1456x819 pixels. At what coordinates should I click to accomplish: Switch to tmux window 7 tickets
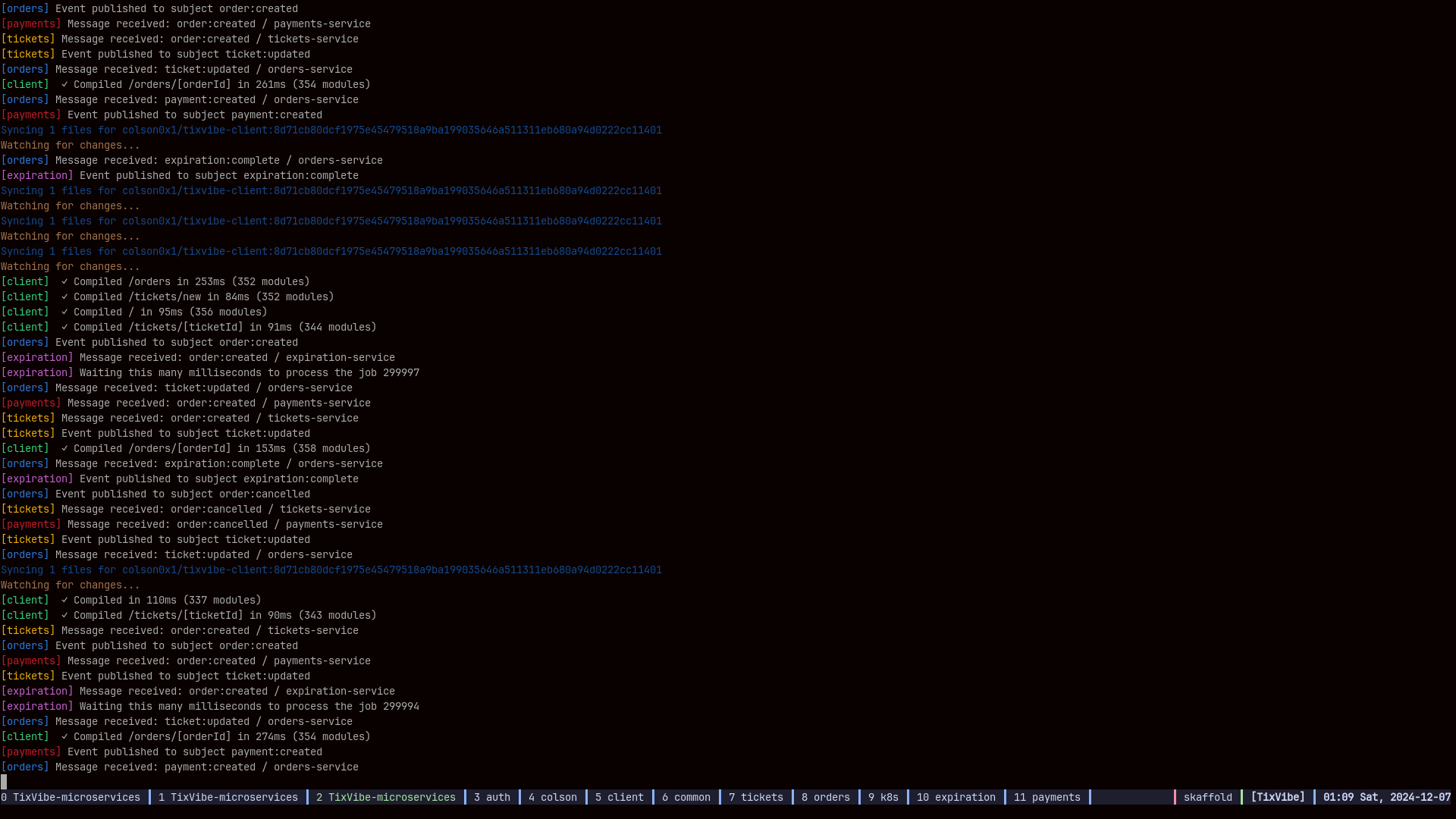pyautogui.click(x=756, y=797)
